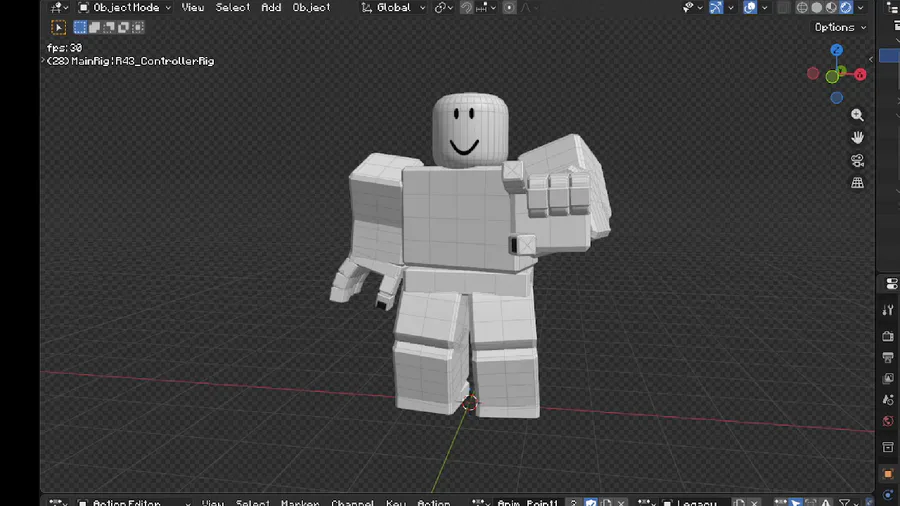The width and height of the screenshot is (900, 506).
Task: Toggle viewport gizmos display
Action: point(716,7)
